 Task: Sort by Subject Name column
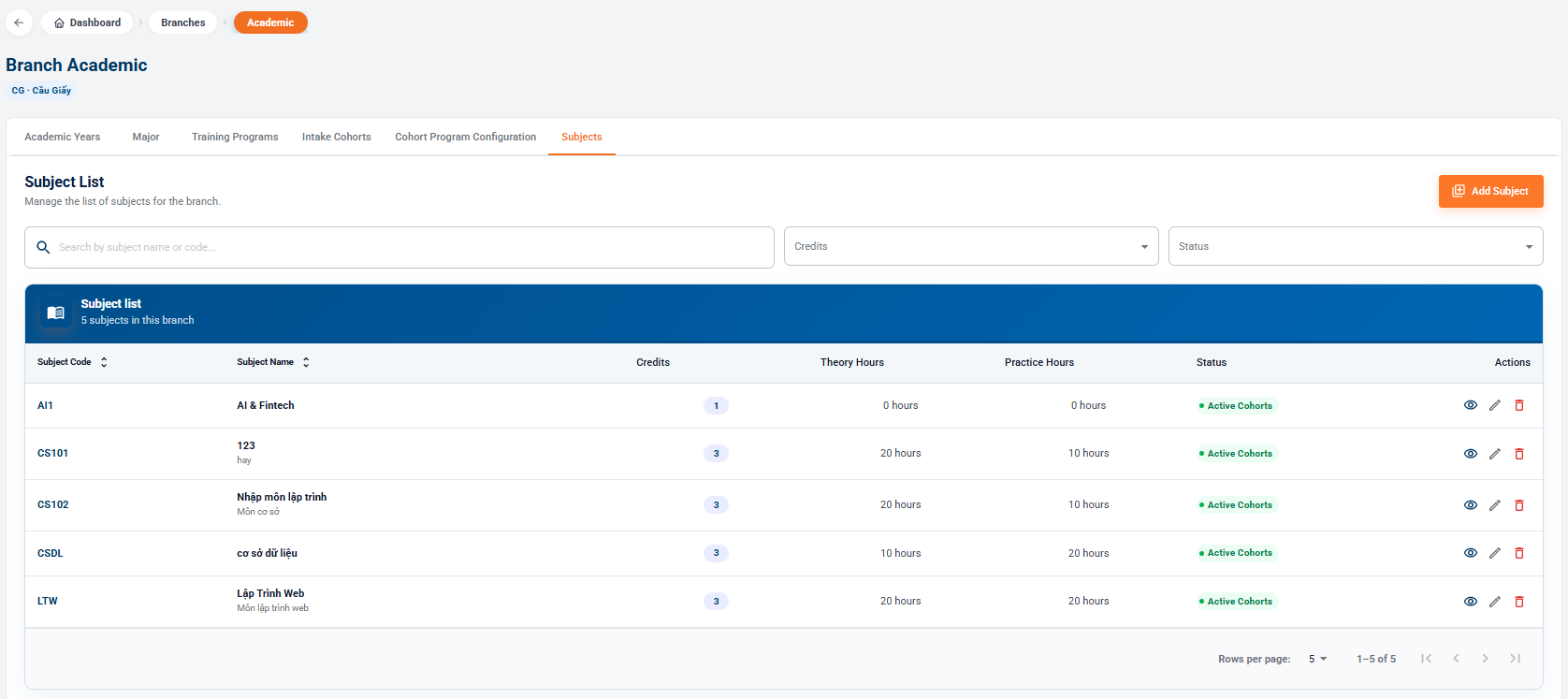coord(273,362)
